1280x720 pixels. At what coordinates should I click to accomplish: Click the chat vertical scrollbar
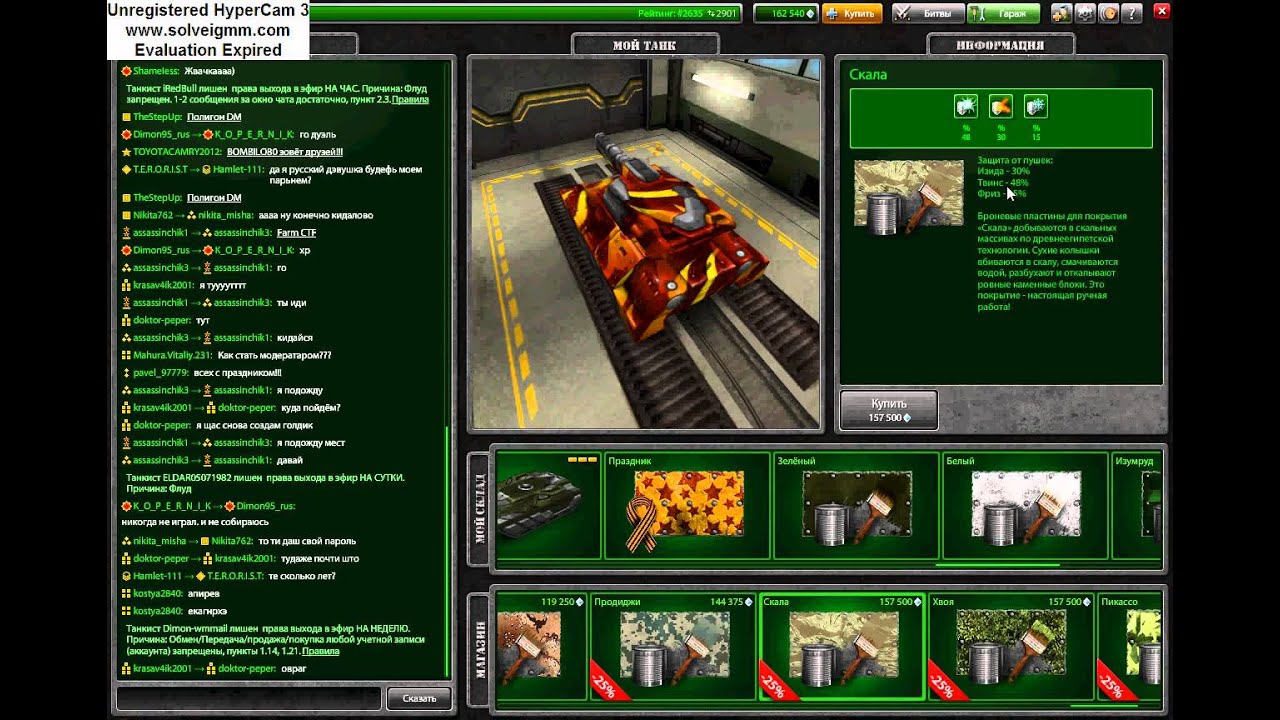447,550
